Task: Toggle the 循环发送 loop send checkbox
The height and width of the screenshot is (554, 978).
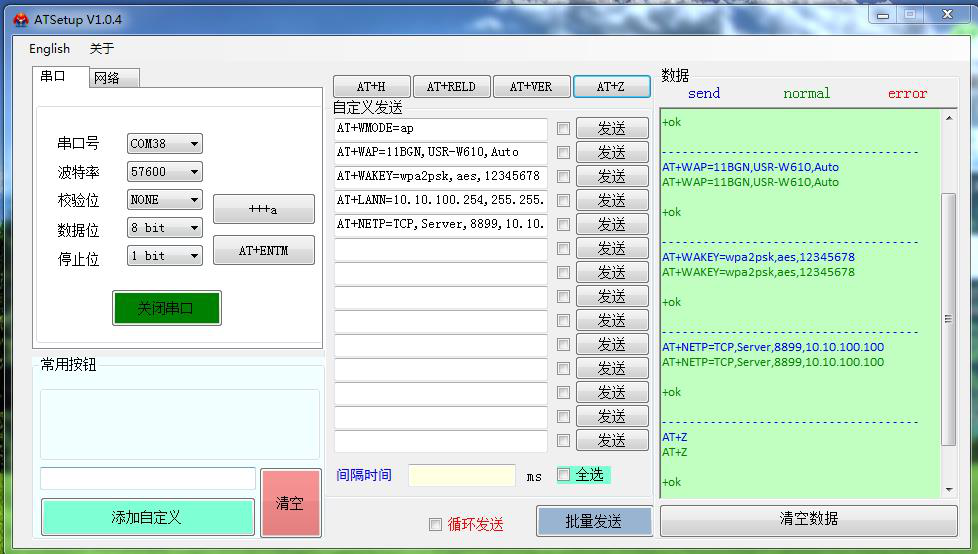Action: coord(435,524)
